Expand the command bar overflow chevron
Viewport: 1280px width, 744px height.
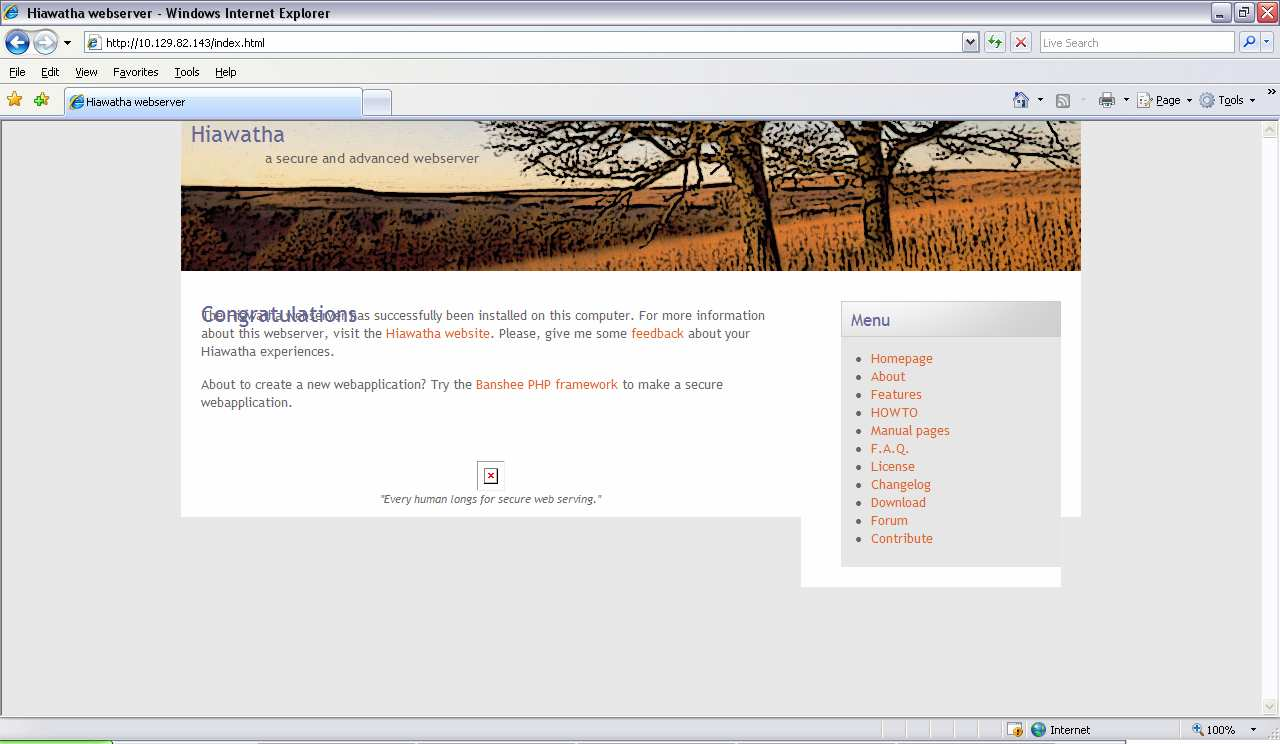(1272, 92)
